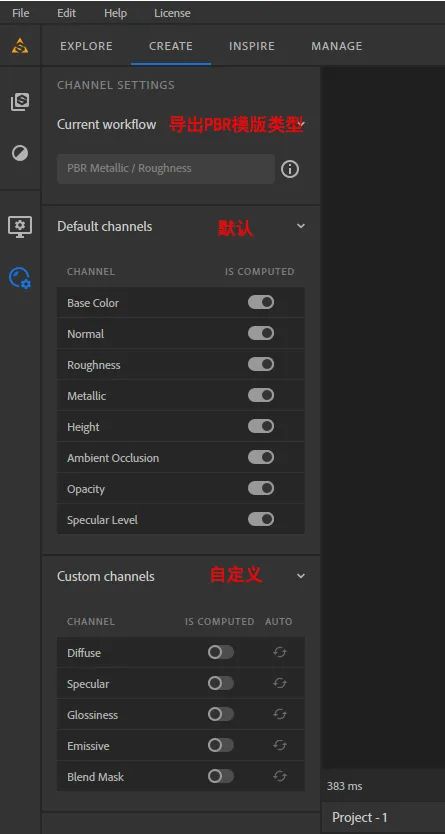Enable the Glossiness computed switch
This screenshot has height=834, width=445.
coord(221,714)
